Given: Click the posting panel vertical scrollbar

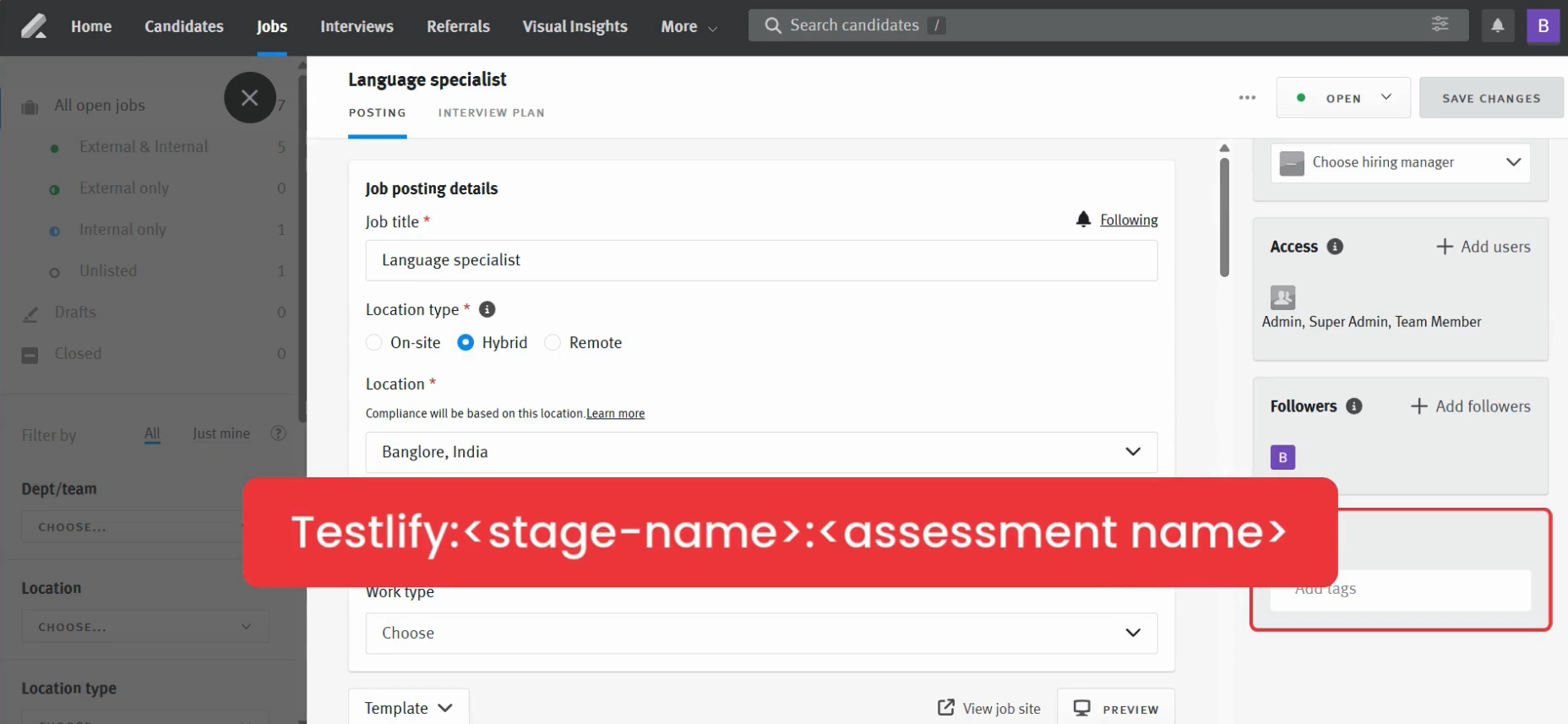Looking at the screenshot, I should coord(1224,217).
